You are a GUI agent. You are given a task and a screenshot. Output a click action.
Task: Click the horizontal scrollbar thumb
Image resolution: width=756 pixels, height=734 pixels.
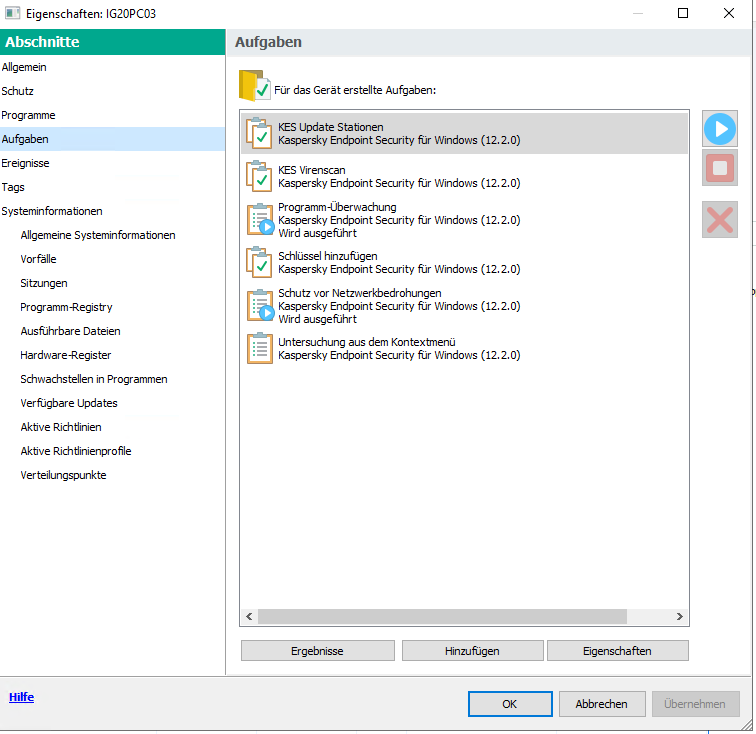442,616
